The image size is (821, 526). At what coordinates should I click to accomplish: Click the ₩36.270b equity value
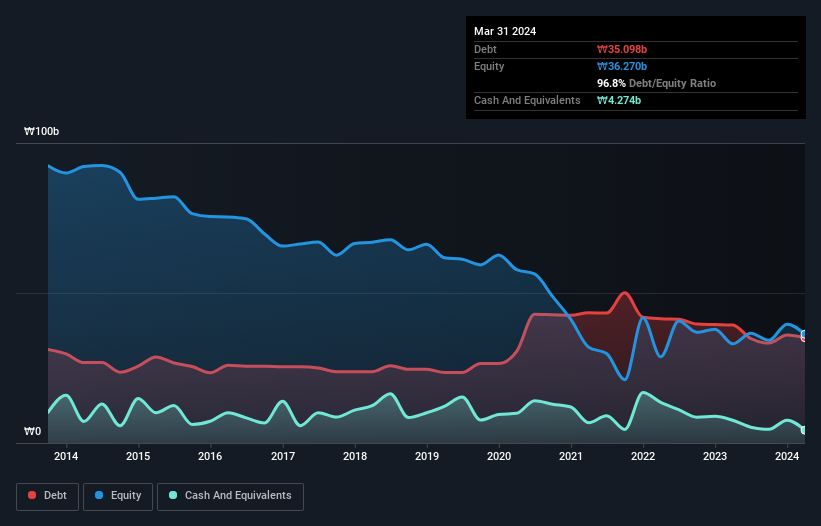[622, 66]
